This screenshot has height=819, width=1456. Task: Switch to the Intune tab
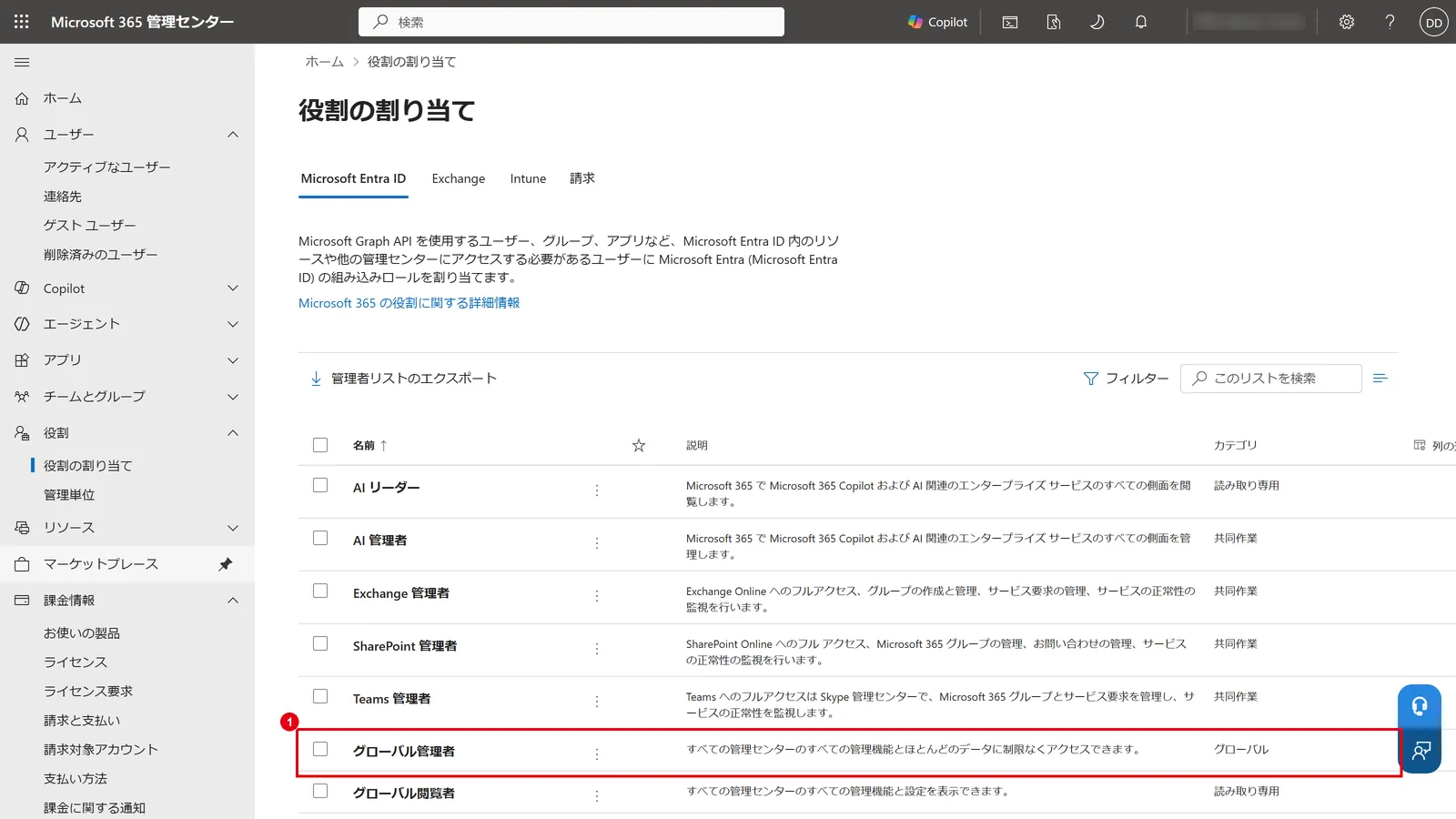[528, 178]
